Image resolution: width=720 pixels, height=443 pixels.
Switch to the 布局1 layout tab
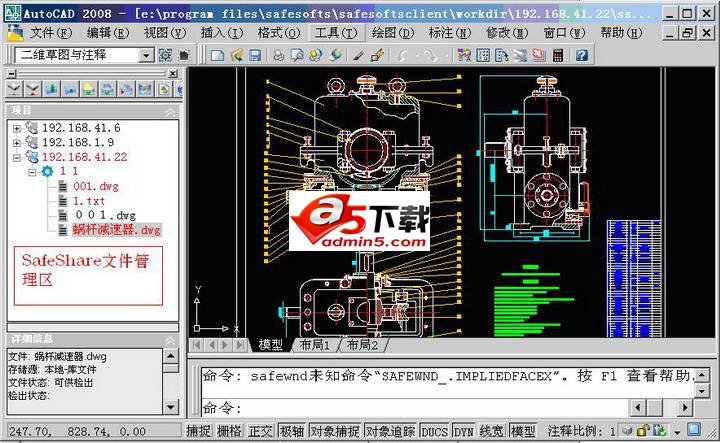(315, 345)
